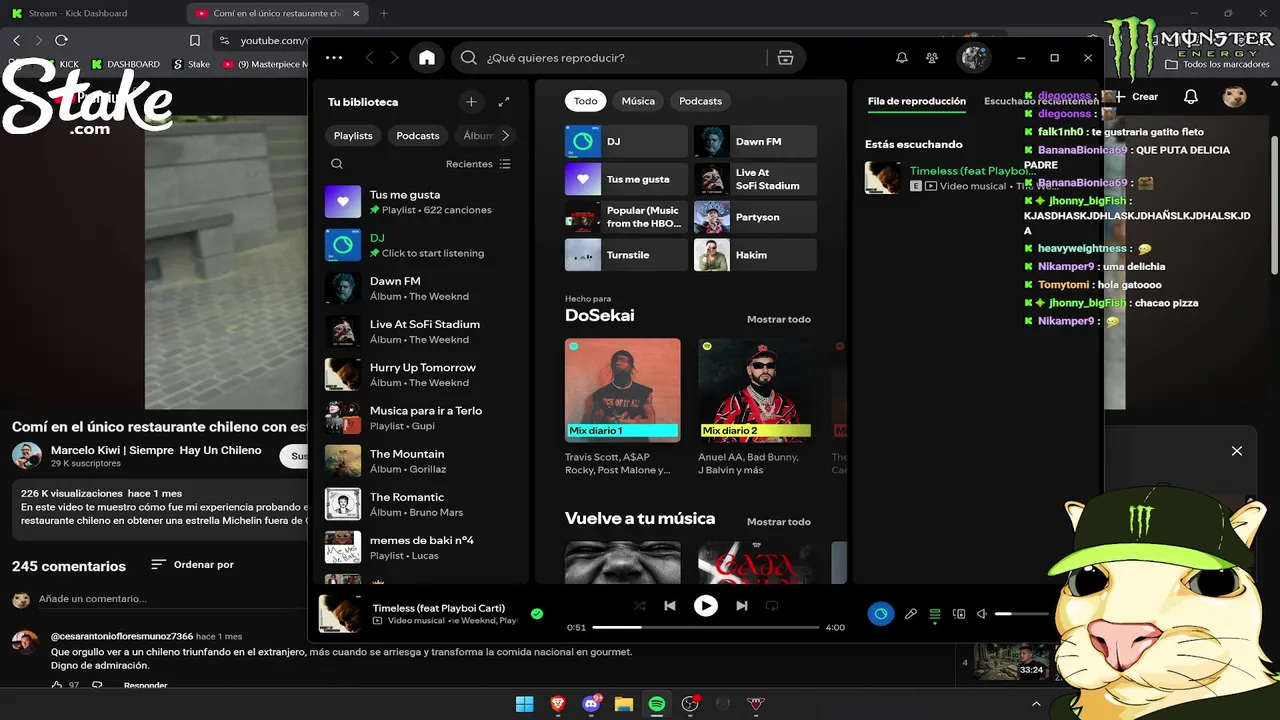Create playlist with plus icon in library
This screenshot has height=720, width=1280.
click(471, 102)
